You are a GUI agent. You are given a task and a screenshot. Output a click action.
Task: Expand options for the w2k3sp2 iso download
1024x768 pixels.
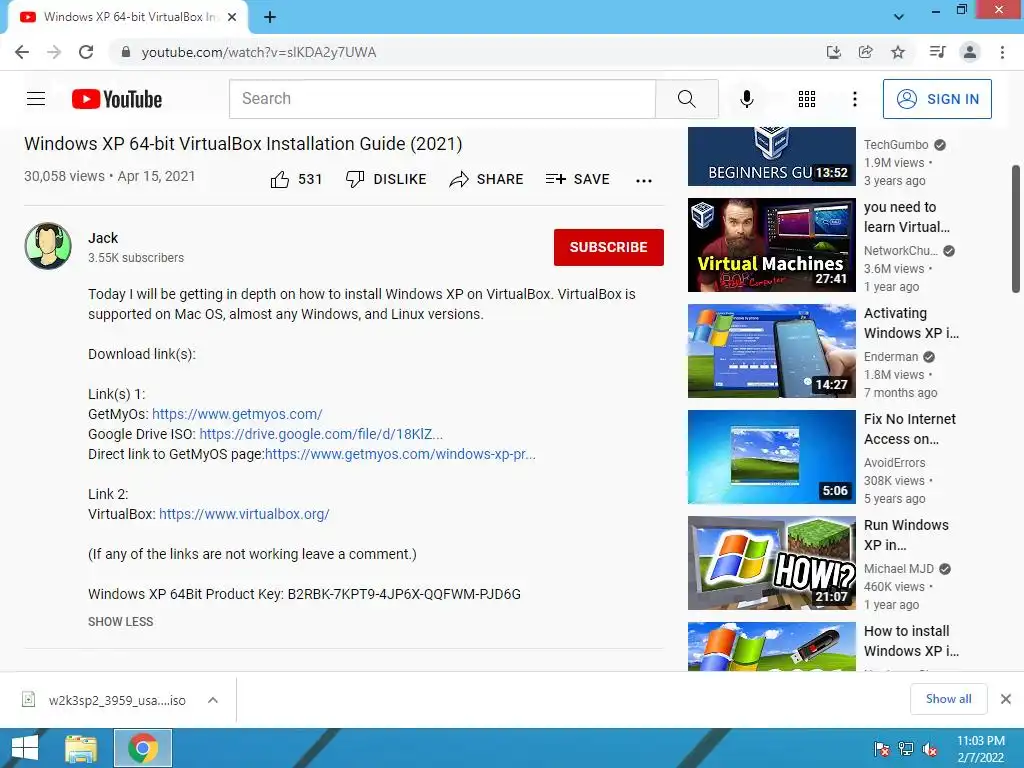[x=213, y=700]
